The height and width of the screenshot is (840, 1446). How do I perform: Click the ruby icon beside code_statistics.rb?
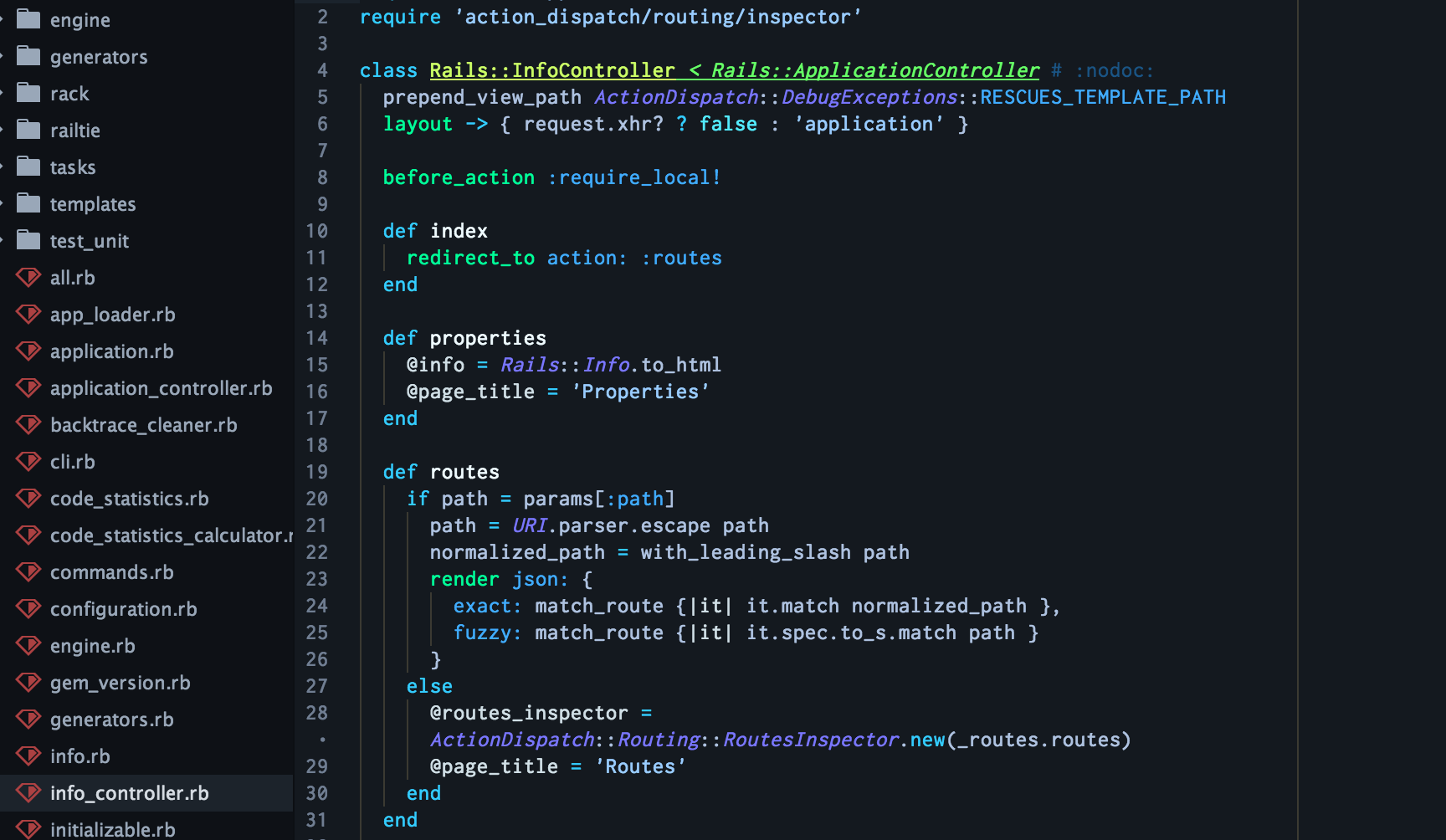pyautogui.click(x=28, y=498)
